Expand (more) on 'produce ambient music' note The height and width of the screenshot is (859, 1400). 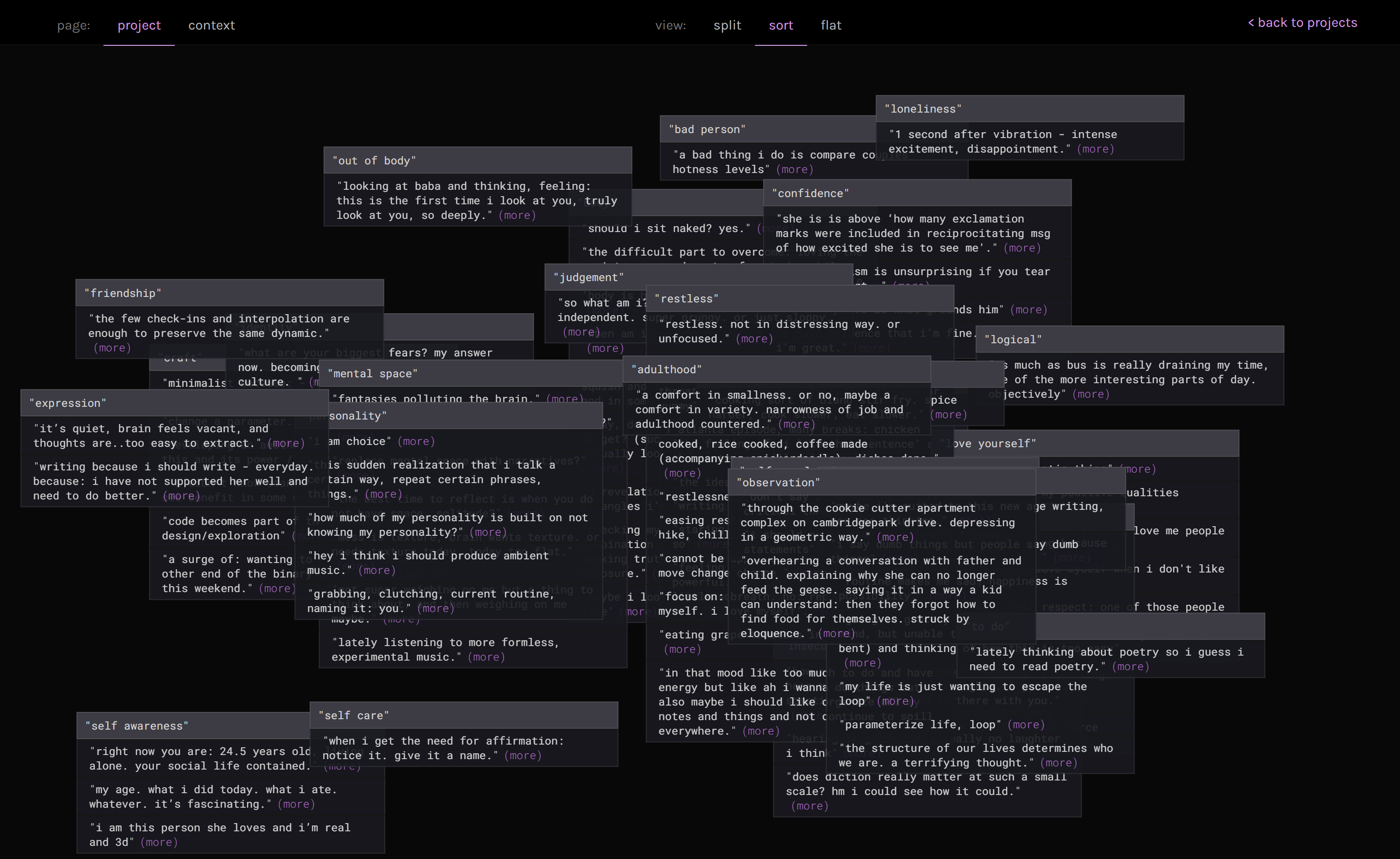click(377, 570)
